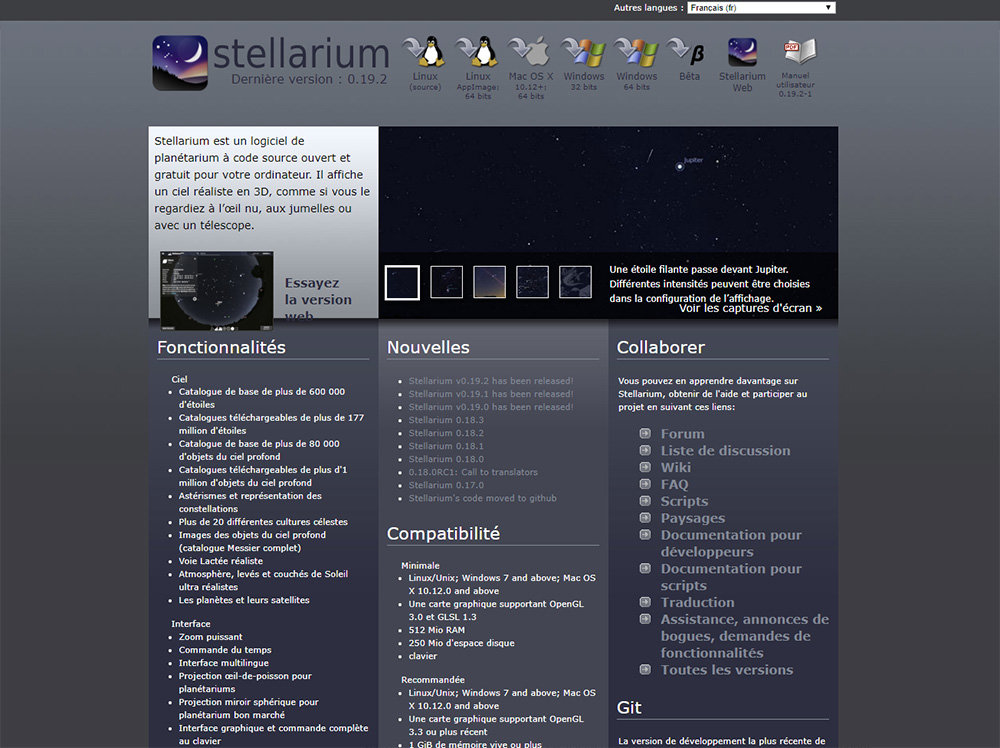Screen dimensions: 1000x748
Task: Open 'Voir les captures d'écran'
Action: [x=749, y=308]
